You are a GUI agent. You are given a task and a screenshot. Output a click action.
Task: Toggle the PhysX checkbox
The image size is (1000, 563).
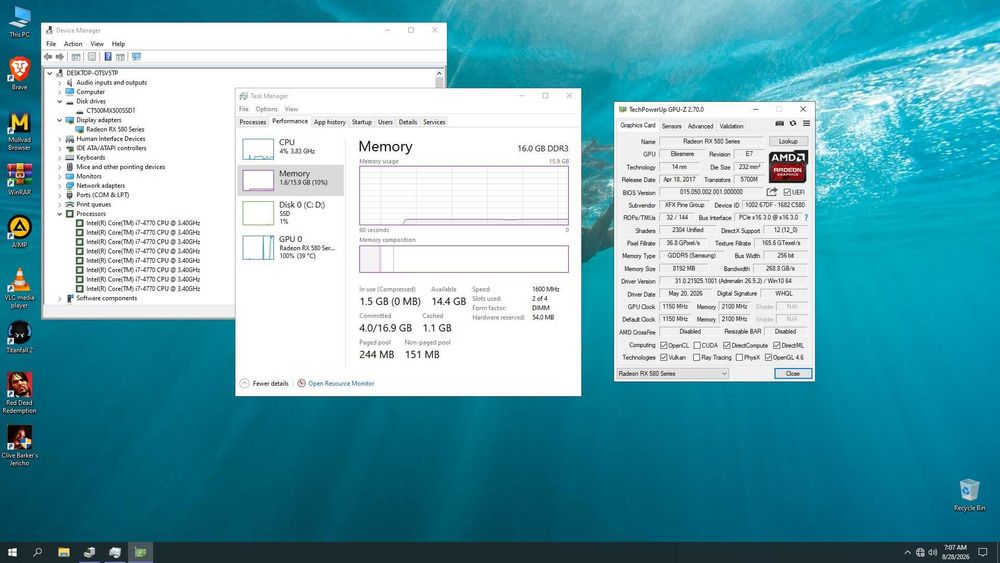[x=739, y=357]
